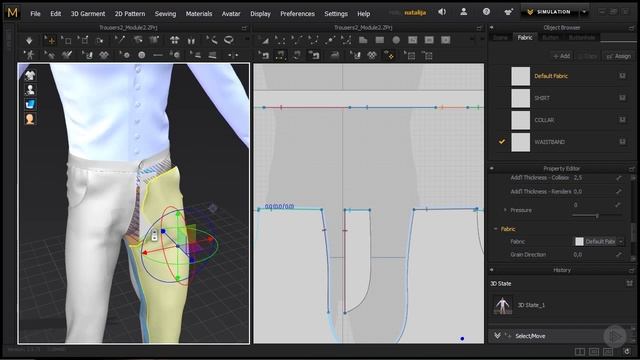Toggle the avatar head rendering style icon
The image size is (640, 360).
pos(30,119)
